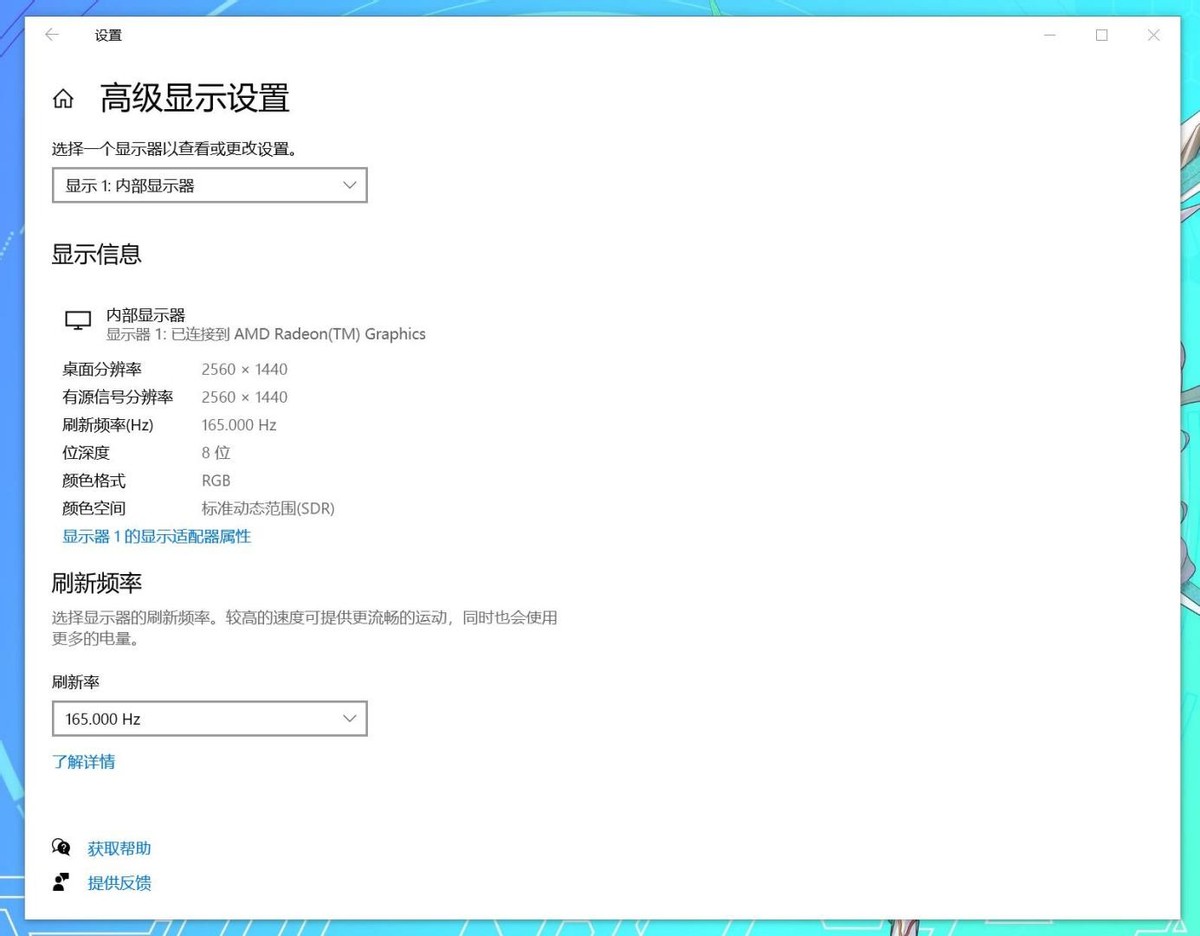This screenshot has height=936, width=1200.
Task: Select the 2560 × 1440 桌面分辨率 value
Action: tap(245, 369)
